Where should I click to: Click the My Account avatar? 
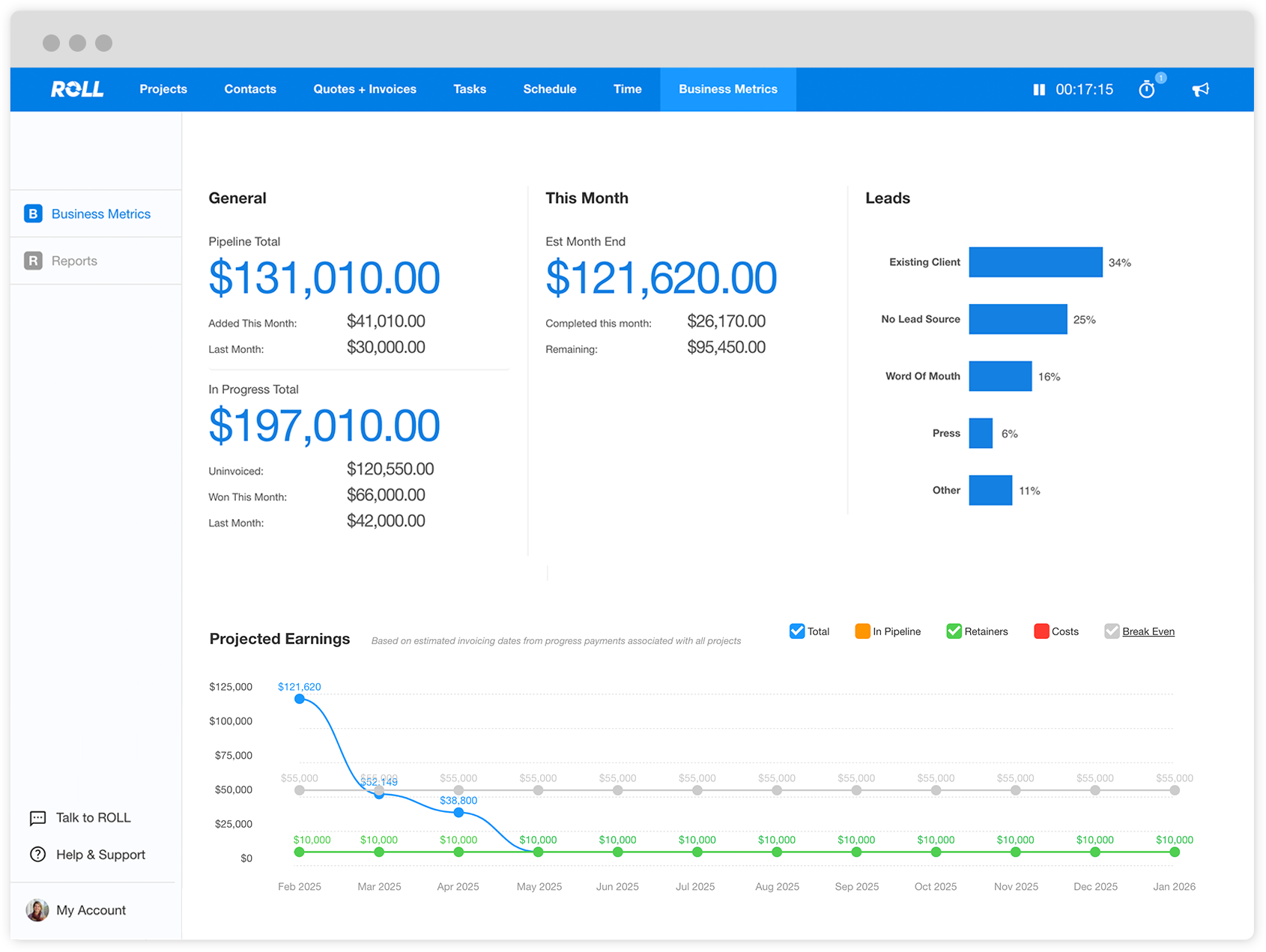coord(37,910)
